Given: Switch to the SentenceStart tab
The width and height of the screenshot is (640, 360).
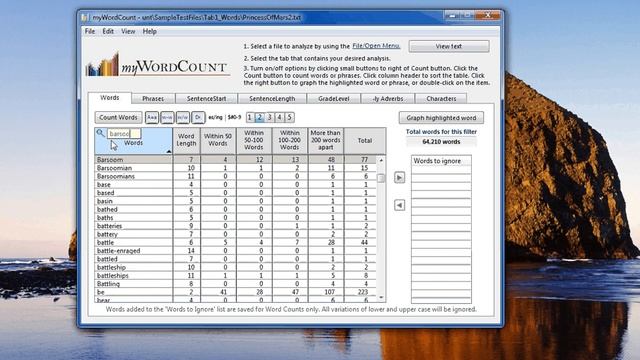Looking at the screenshot, I should [x=207, y=99].
